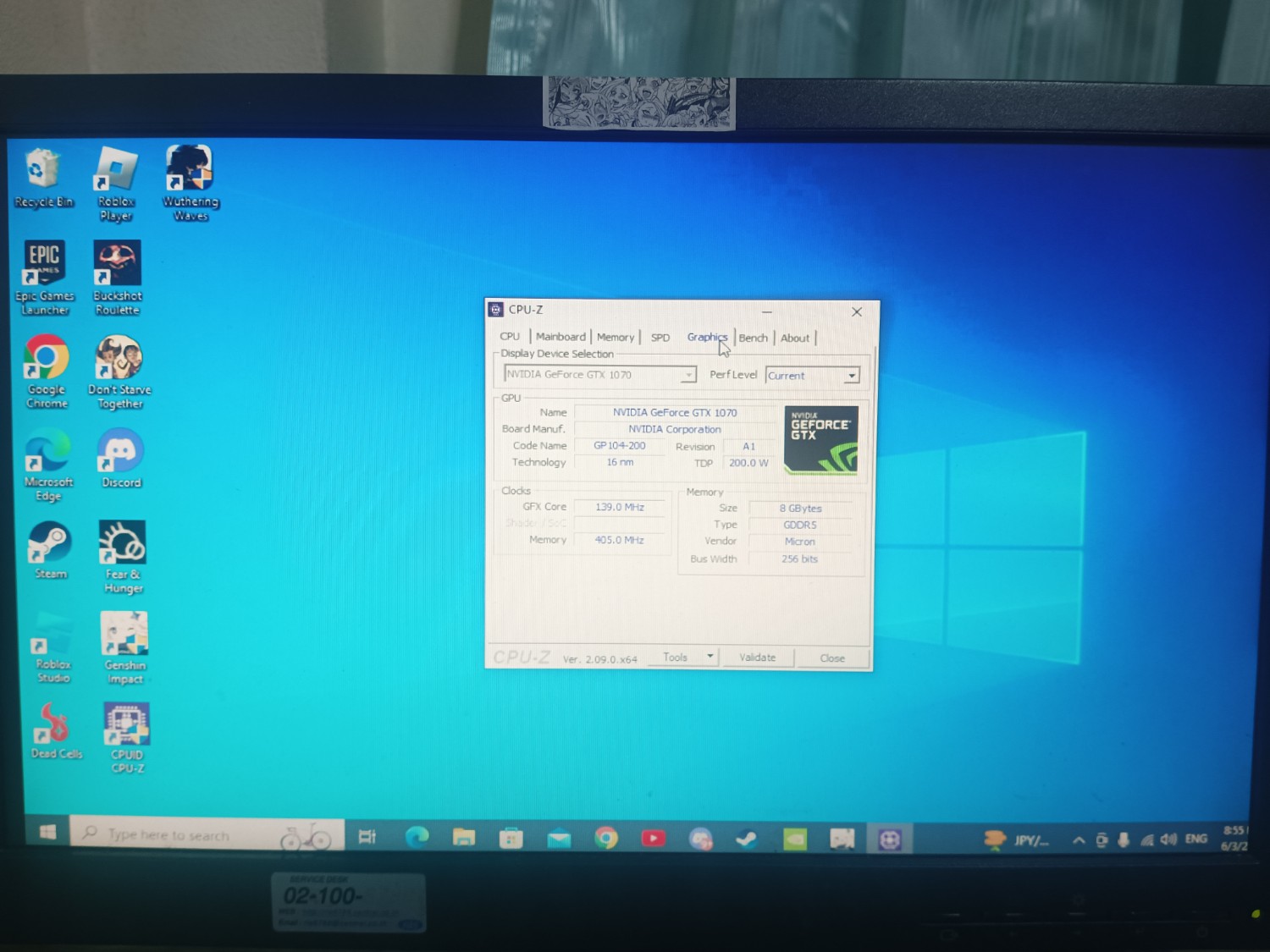The image size is (1270, 952).
Task: Open the clock and date in tray
Action: [x=1234, y=838]
